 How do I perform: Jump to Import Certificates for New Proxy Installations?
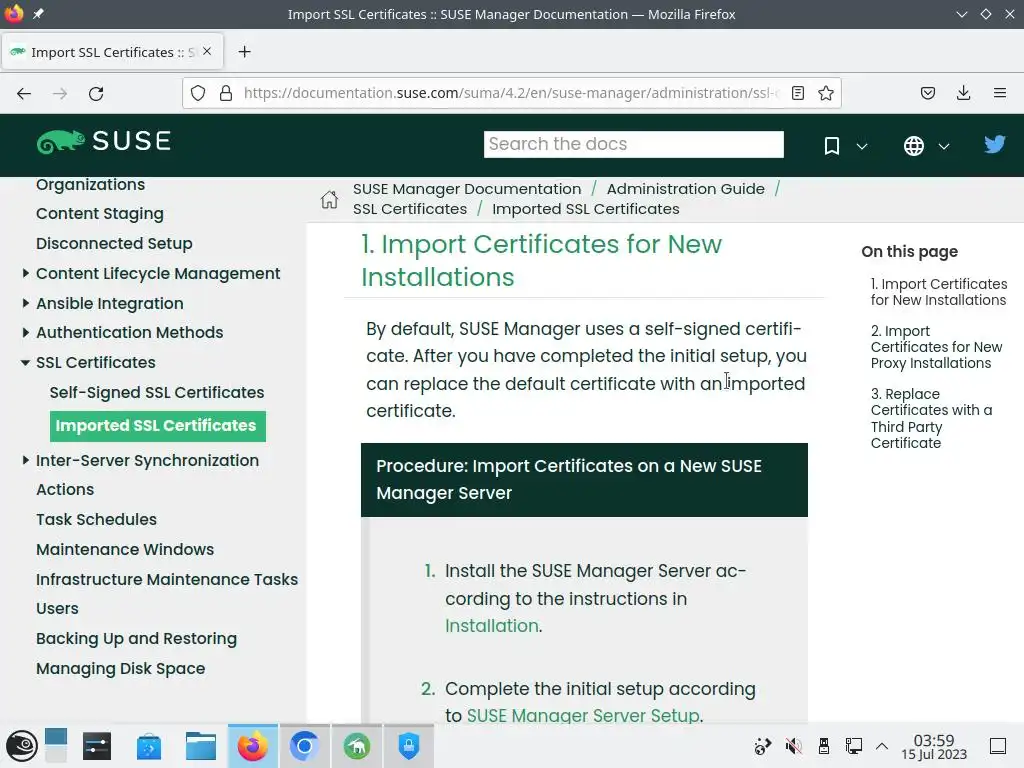936,347
